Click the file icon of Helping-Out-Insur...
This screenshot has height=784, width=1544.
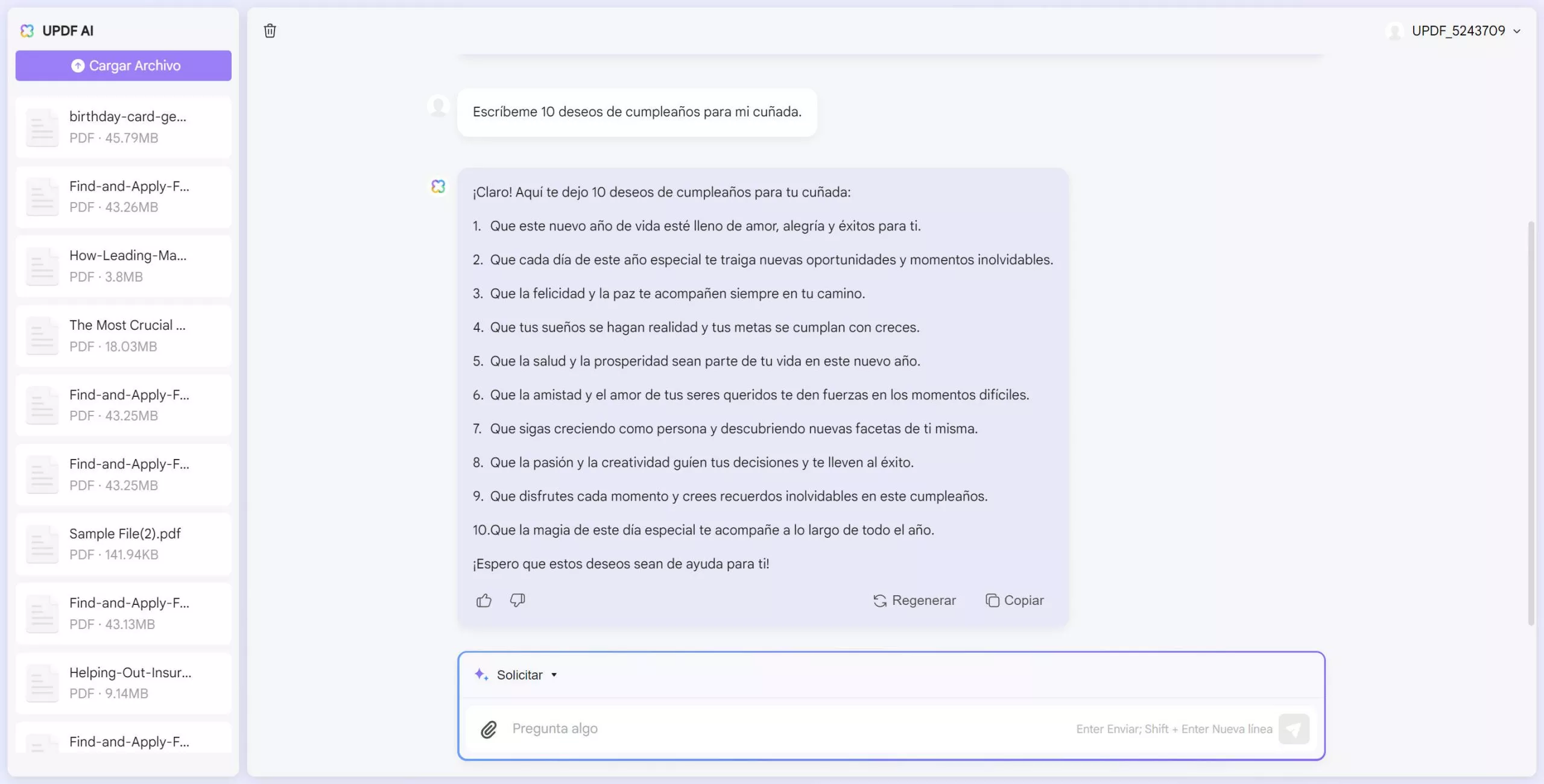point(42,683)
